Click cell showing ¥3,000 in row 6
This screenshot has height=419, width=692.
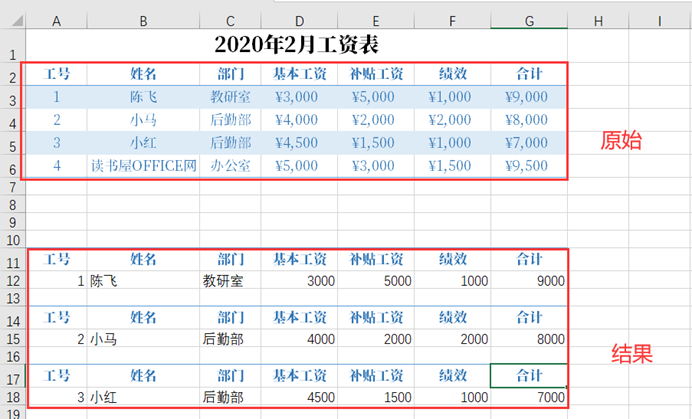(376, 166)
